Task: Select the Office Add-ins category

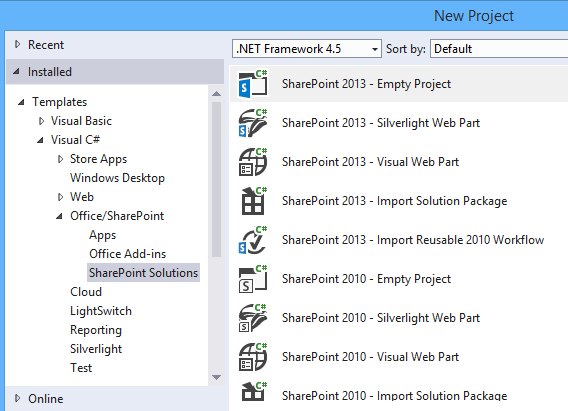Action: 128,254
